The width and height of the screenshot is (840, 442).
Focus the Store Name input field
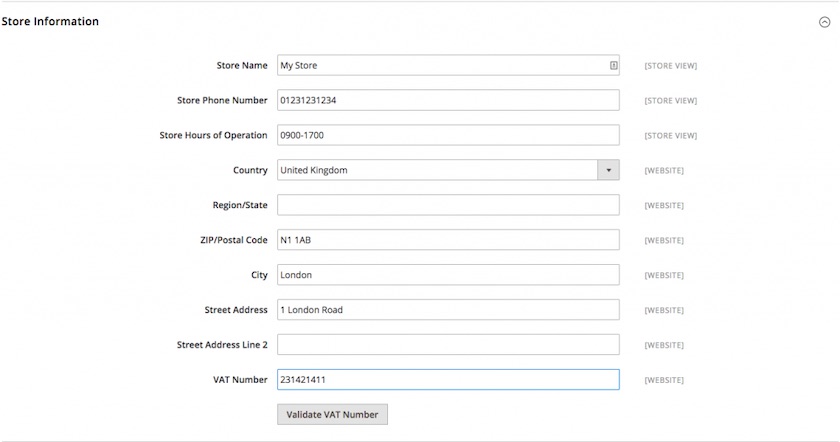(x=448, y=65)
